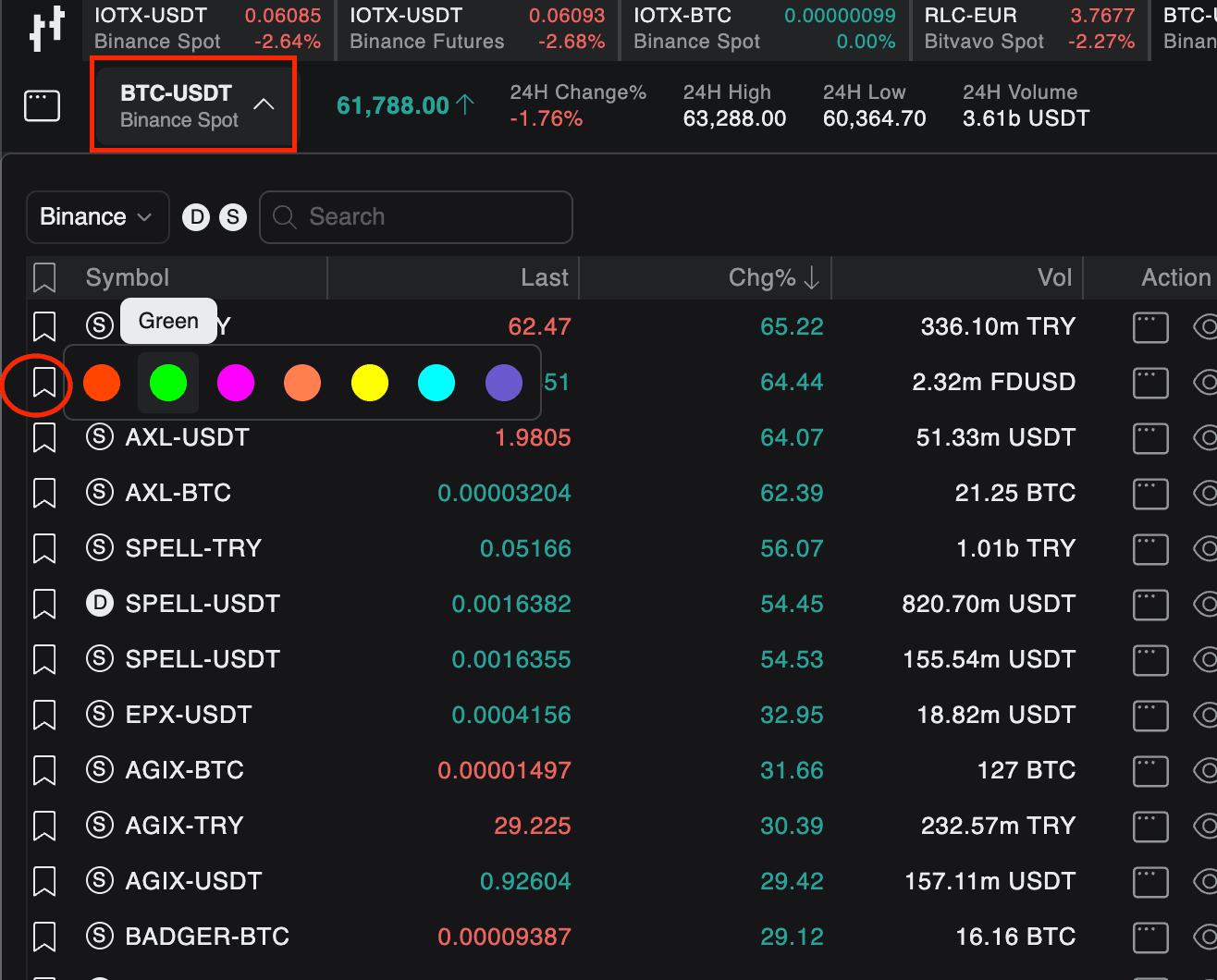The image size is (1217, 980).
Task: Toggle the watch eye for the 336.10m TRY row
Action: [x=1205, y=327]
